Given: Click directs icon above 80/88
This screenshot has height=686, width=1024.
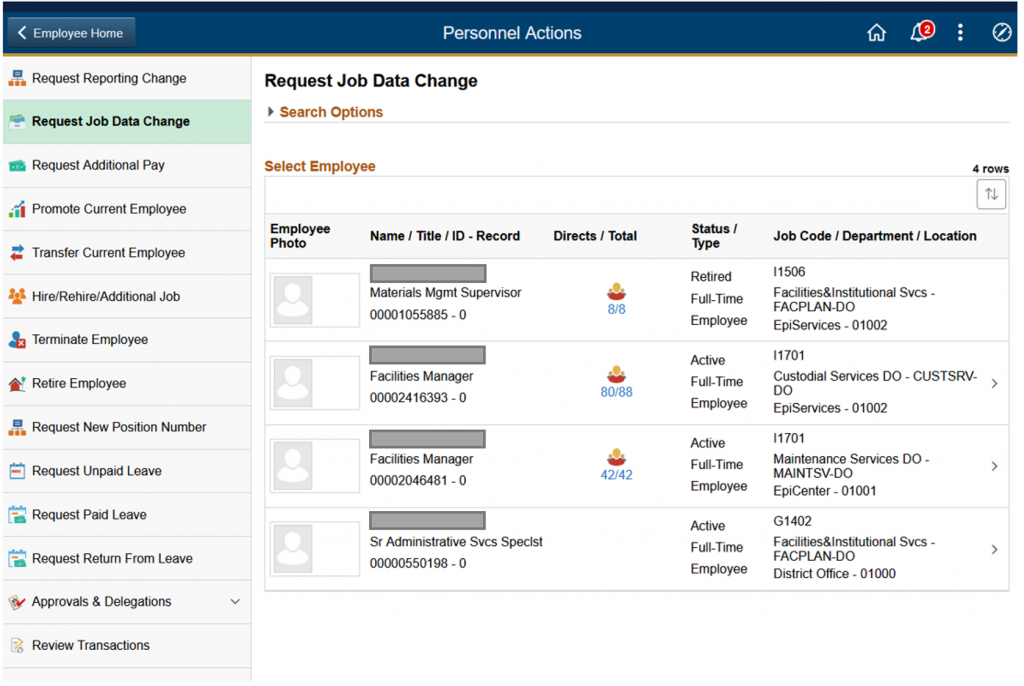Looking at the screenshot, I should click(616, 374).
